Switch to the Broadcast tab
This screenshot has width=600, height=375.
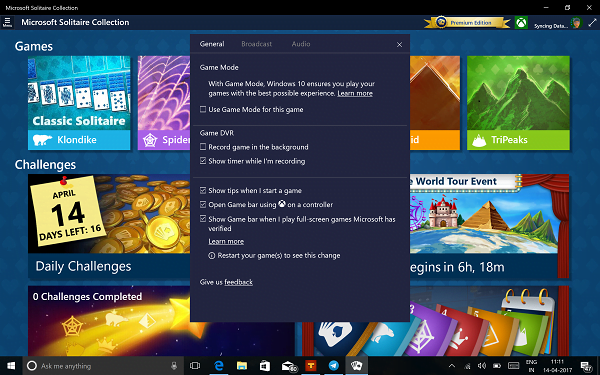pyautogui.click(x=256, y=44)
